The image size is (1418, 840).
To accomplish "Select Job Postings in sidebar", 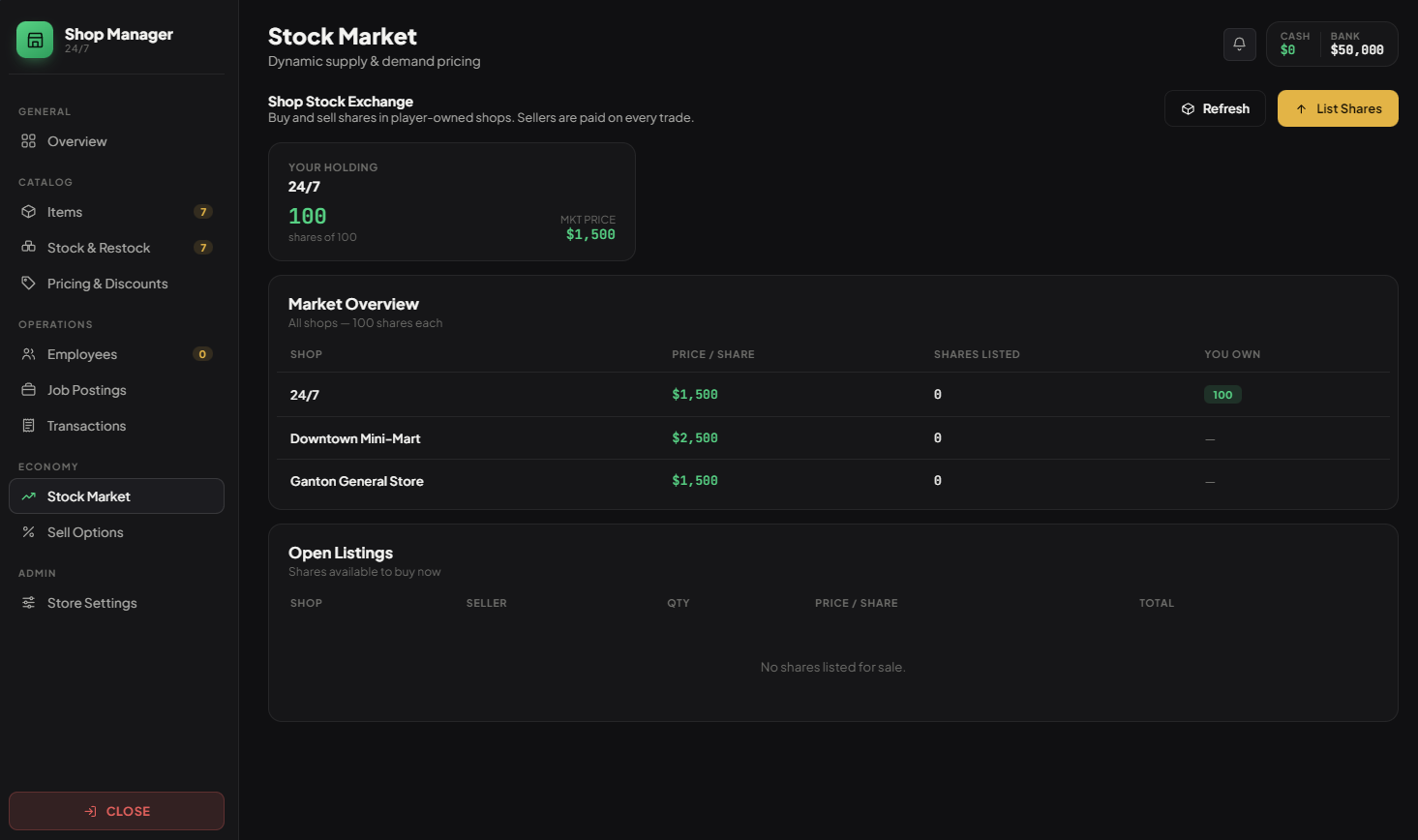I will [116, 390].
